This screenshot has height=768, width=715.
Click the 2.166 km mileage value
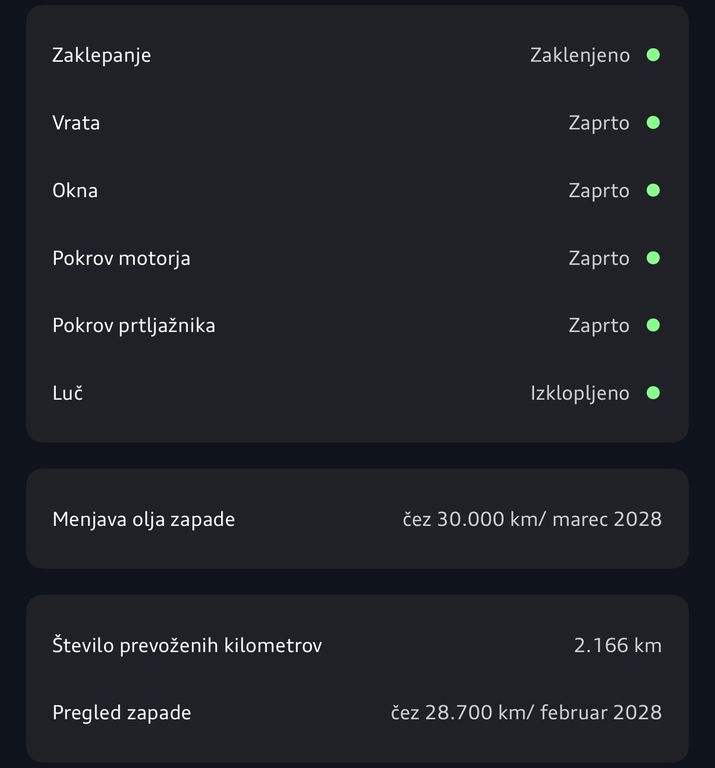coord(617,645)
